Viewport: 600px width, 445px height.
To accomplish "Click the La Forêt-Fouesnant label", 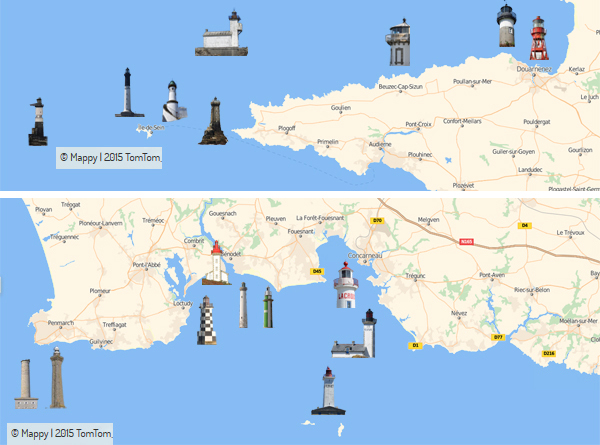I will tap(320, 218).
